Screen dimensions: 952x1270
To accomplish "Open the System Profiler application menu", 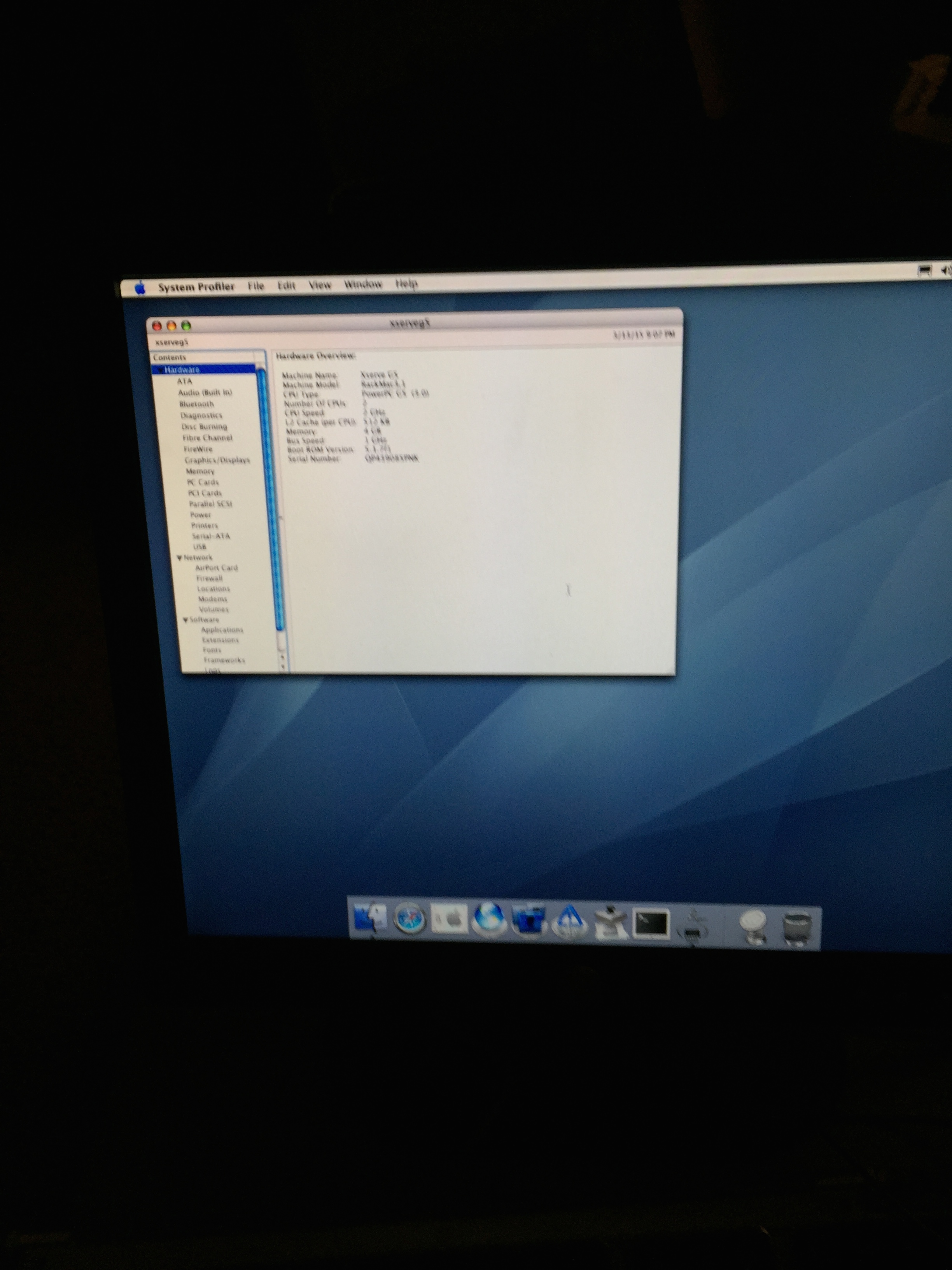I will pos(196,286).
